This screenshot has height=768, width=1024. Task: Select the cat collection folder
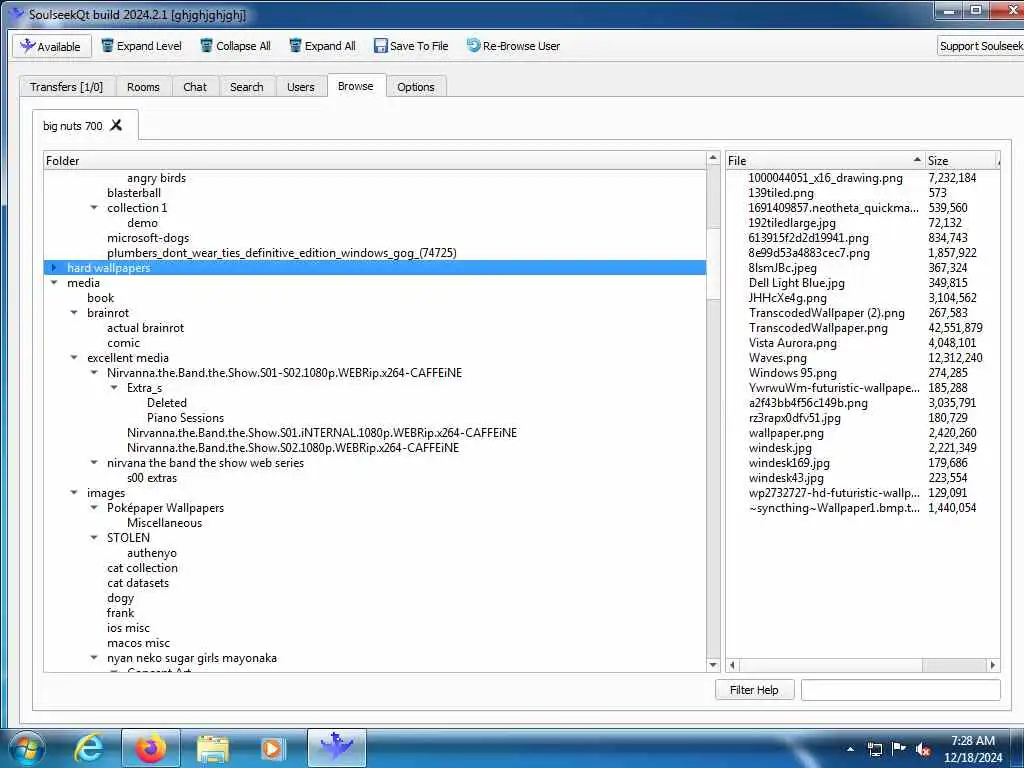(142, 568)
